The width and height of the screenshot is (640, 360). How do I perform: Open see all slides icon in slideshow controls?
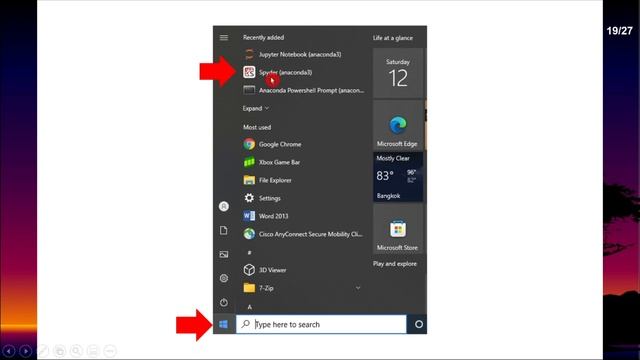[x=60, y=351]
